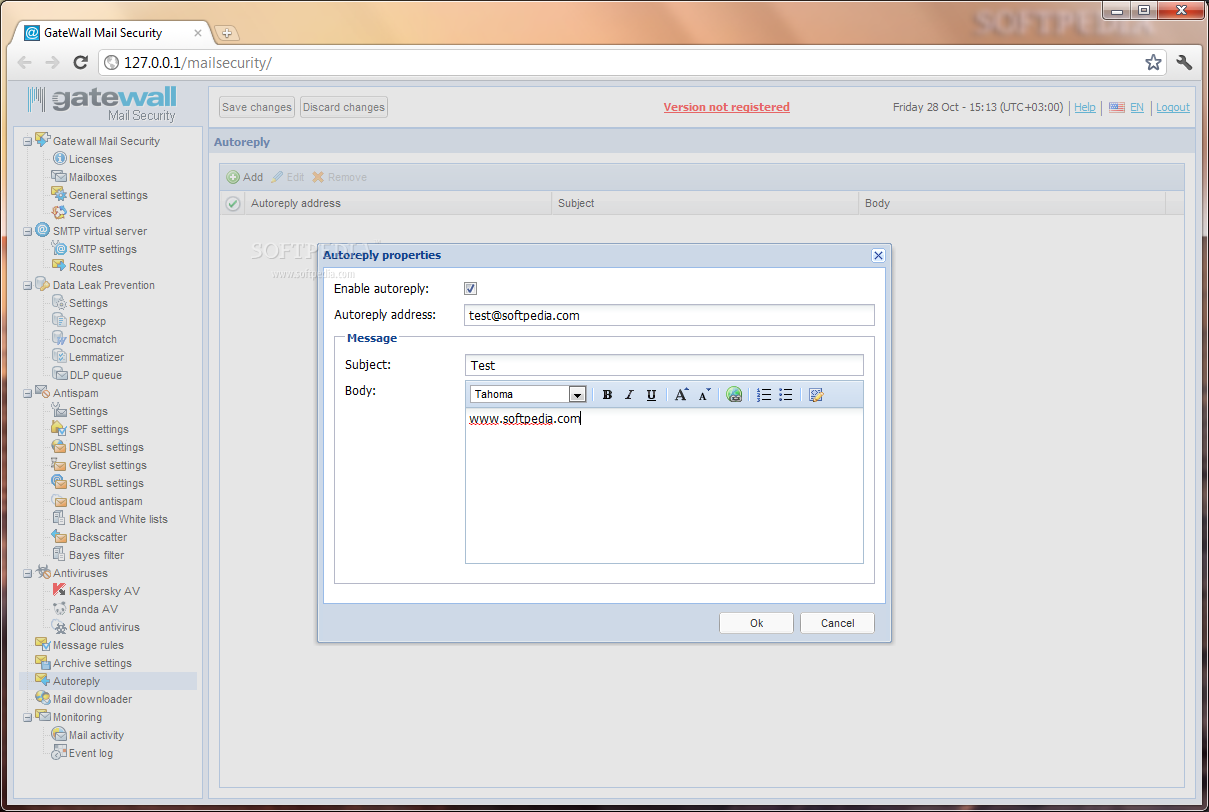The width and height of the screenshot is (1209, 812).
Task: Toggle underline formatting in body editor
Action: click(x=651, y=395)
